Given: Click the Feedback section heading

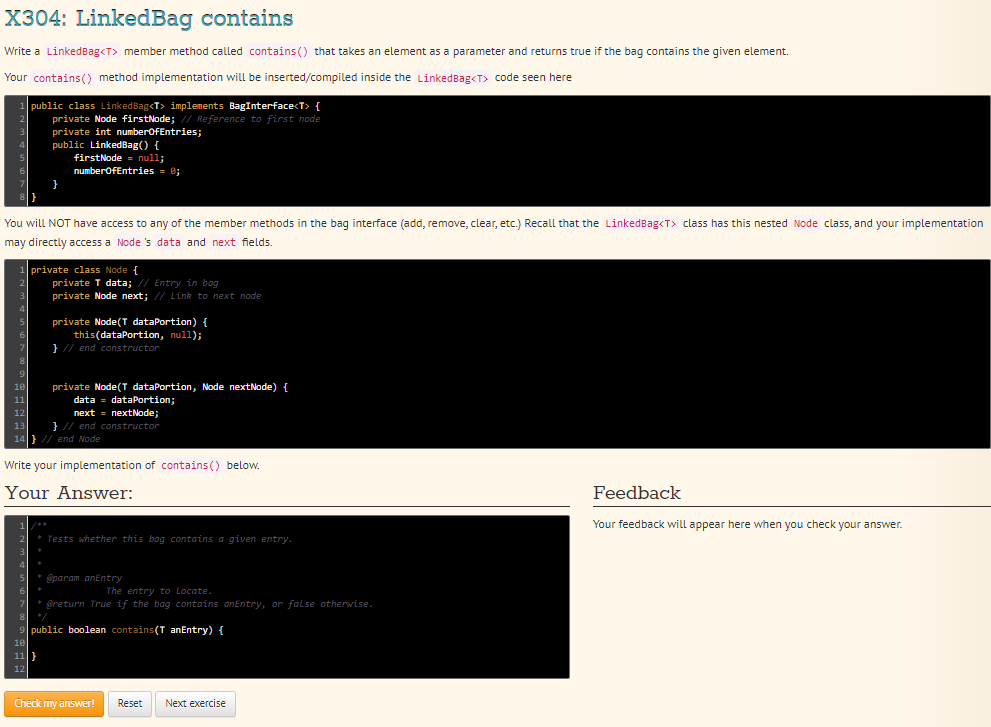Looking at the screenshot, I should point(637,493).
